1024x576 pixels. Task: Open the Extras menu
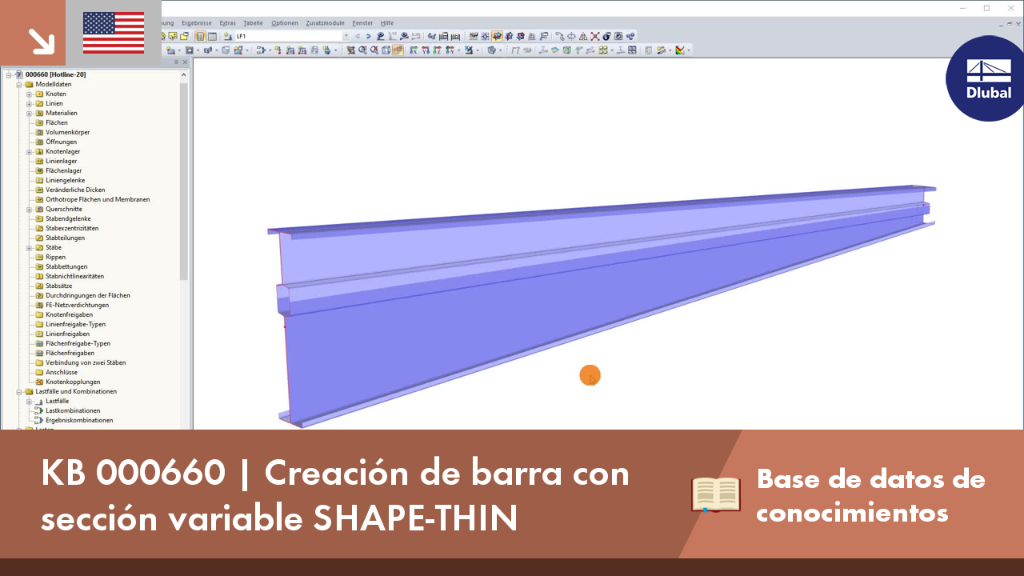(x=227, y=23)
